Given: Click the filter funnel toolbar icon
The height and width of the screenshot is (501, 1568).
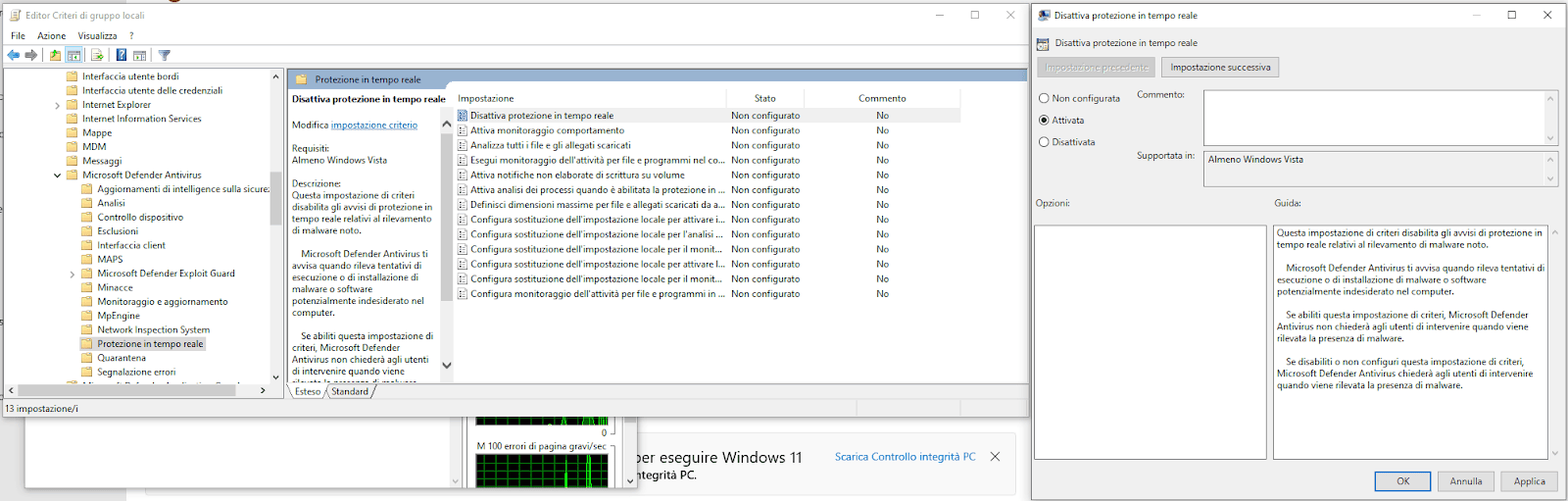Looking at the screenshot, I should [x=165, y=56].
